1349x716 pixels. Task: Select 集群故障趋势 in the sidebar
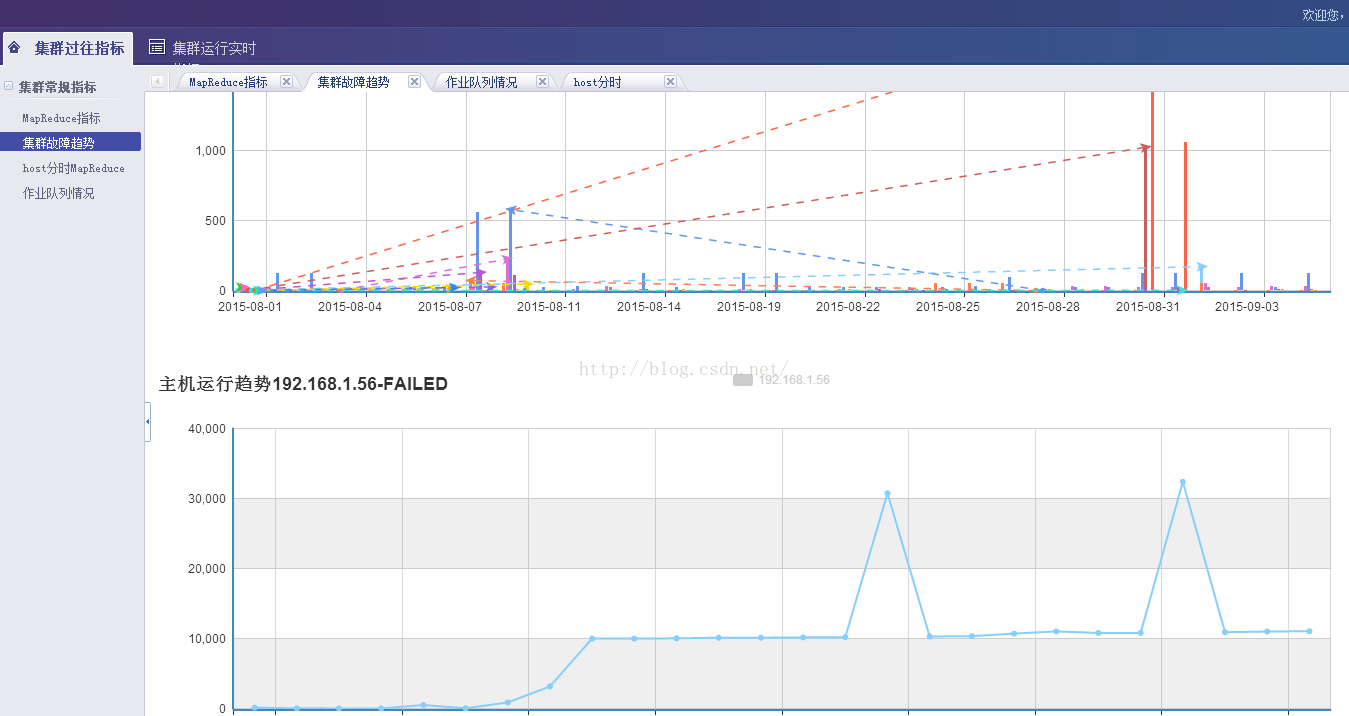(58, 143)
